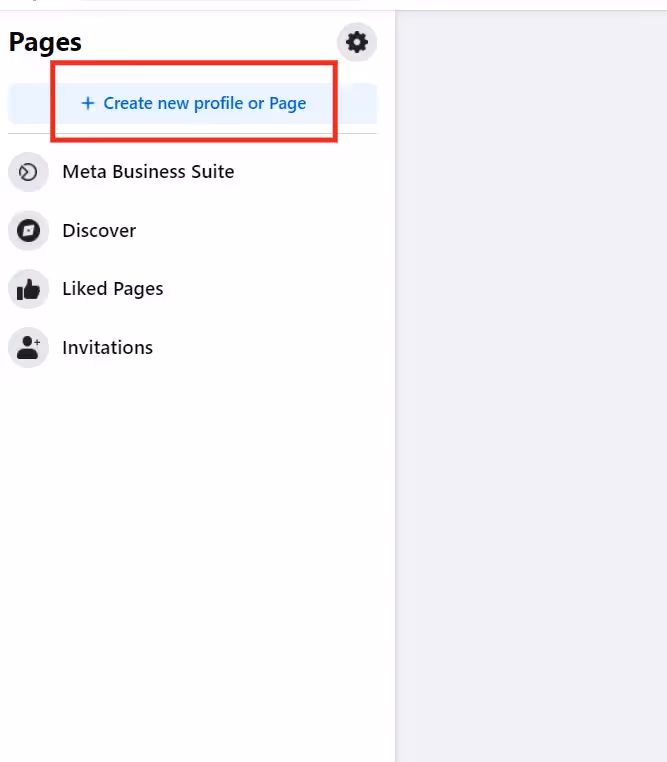Screen dimensions: 667x762
Task: Click the plus icon beside Create new
Action: 88,103
